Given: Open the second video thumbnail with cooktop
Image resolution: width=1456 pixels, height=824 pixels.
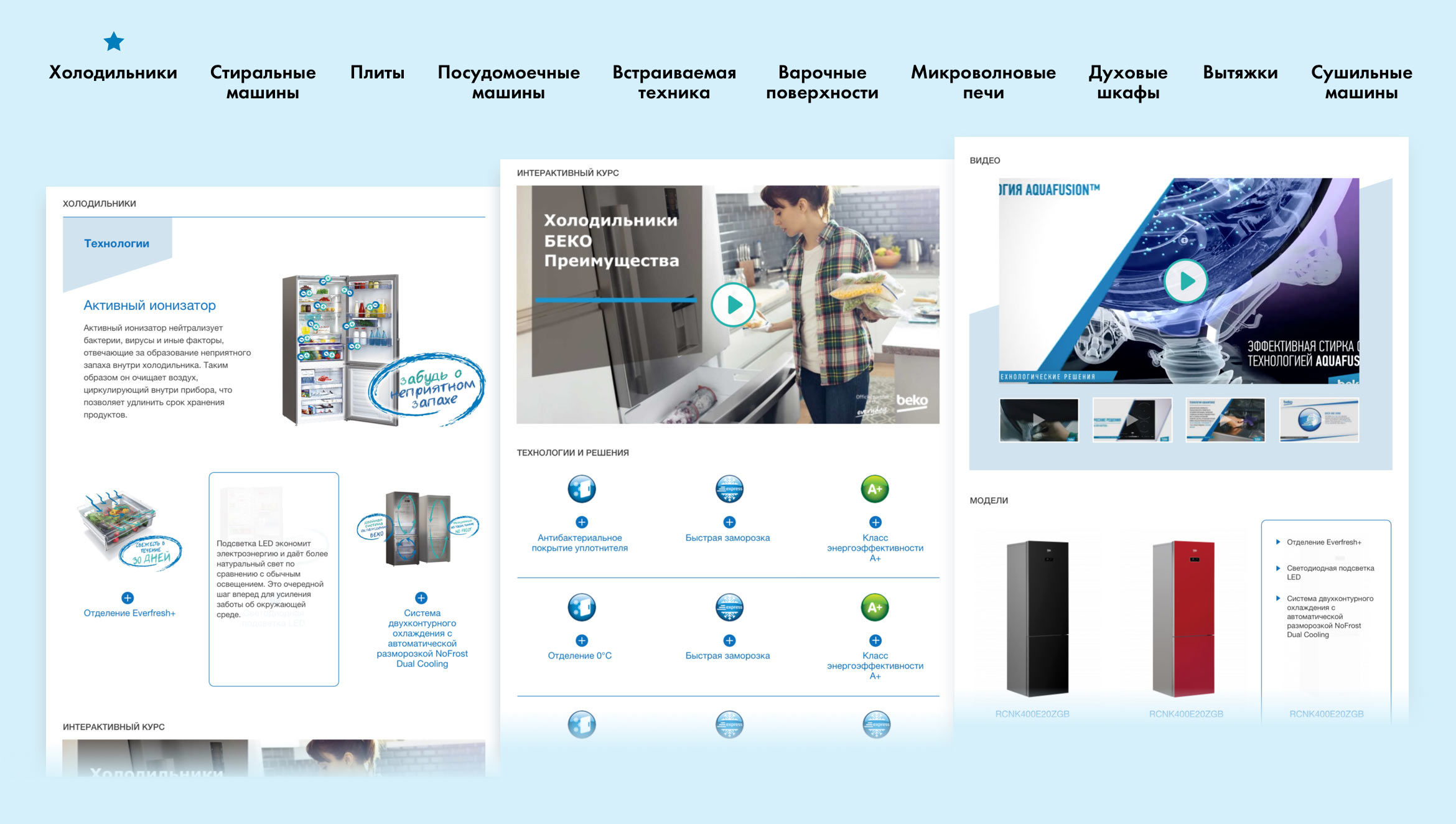Looking at the screenshot, I should click(1132, 420).
